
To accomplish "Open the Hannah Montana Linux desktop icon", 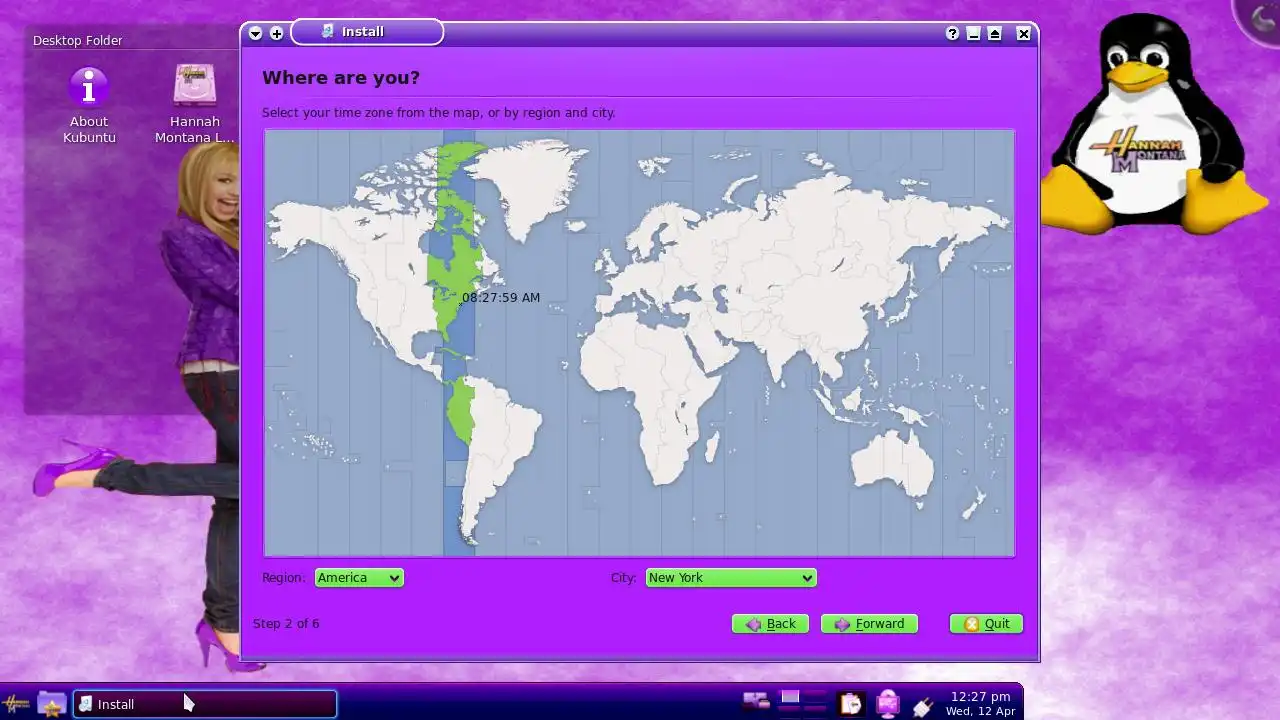I will click(x=195, y=105).
